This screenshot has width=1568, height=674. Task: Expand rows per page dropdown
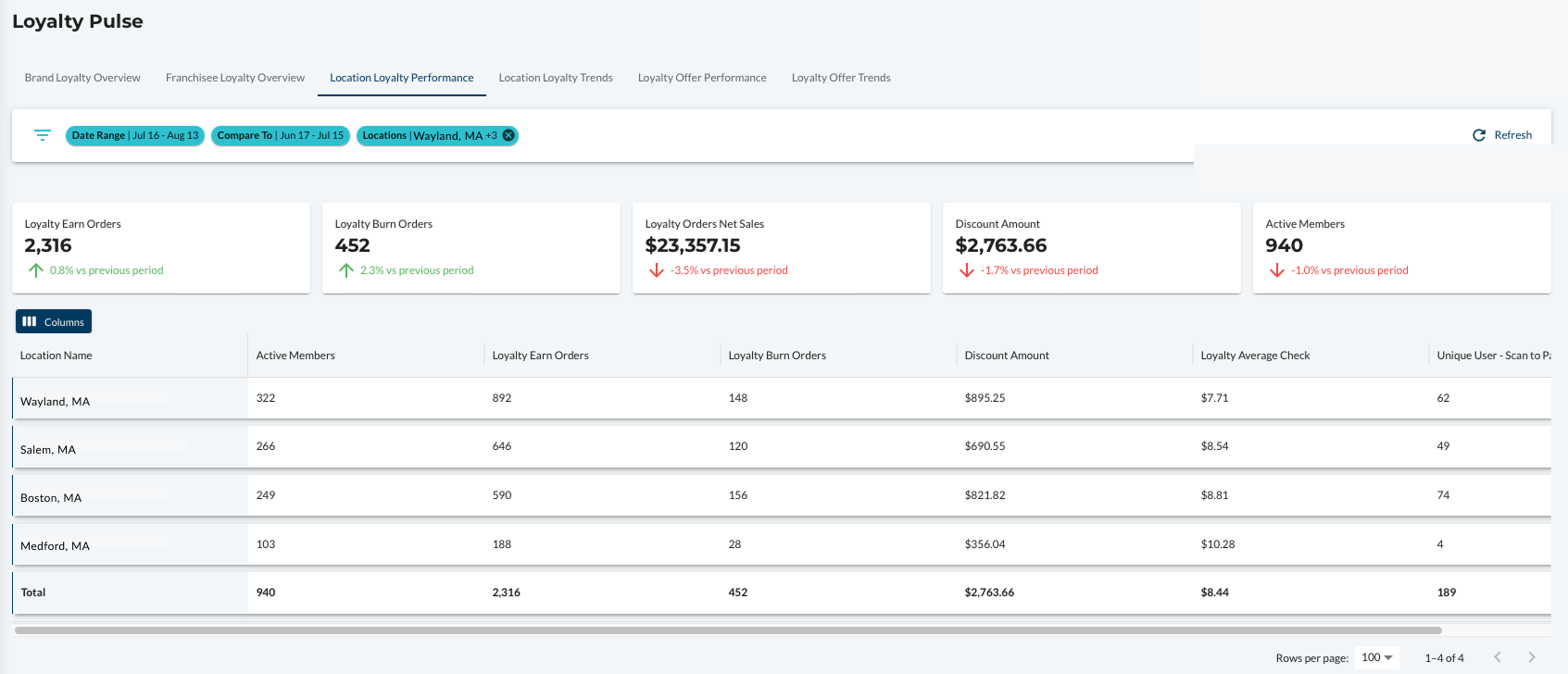point(1377,657)
